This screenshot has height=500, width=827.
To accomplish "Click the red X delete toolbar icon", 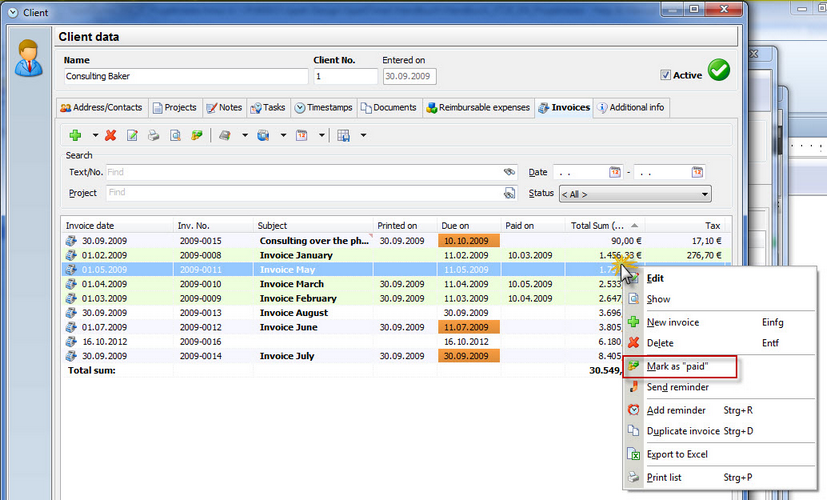I will coord(110,136).
